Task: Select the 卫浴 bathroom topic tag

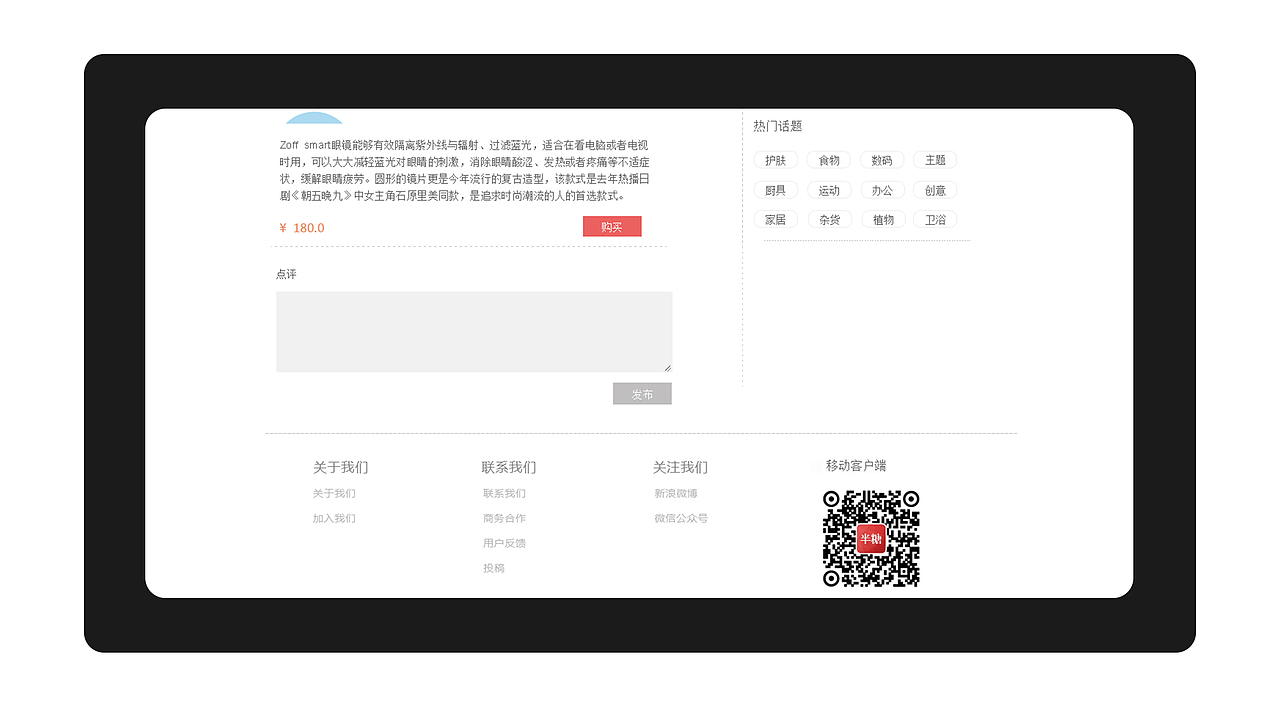Action: [935, 219]
